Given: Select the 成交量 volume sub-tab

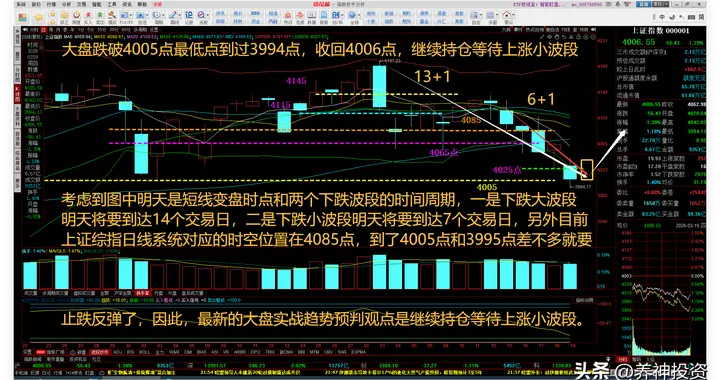Looking at the screenshot, I should [x=31, y=293].
